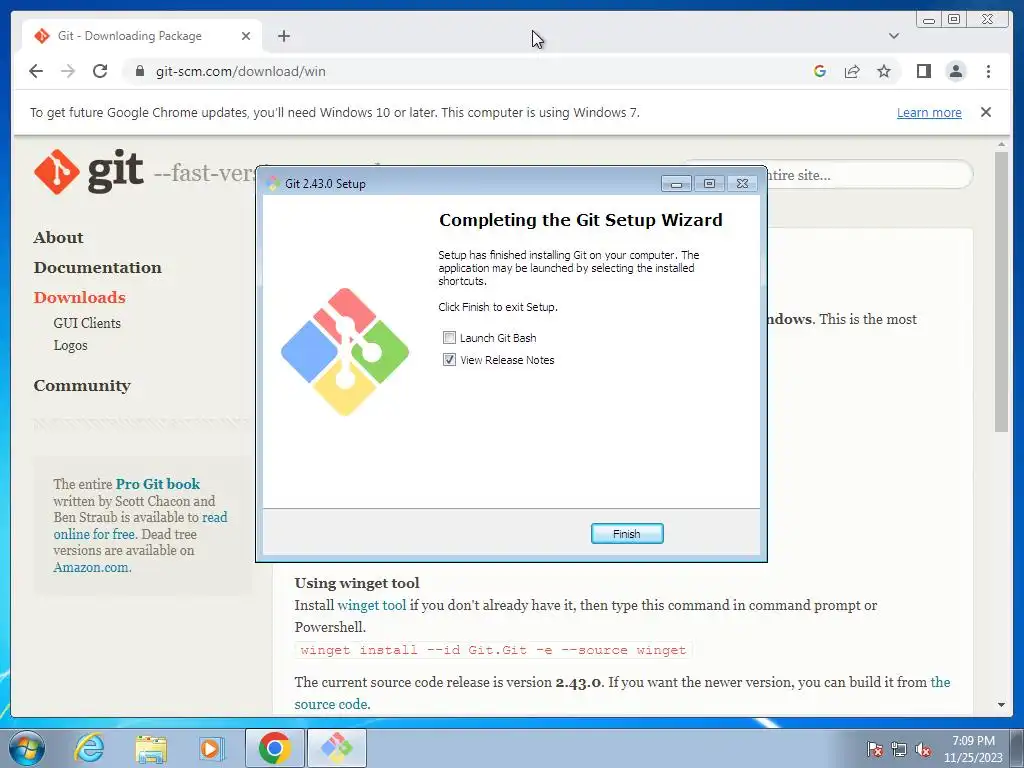
Task: Open the About section link
Action: point(59,238)
